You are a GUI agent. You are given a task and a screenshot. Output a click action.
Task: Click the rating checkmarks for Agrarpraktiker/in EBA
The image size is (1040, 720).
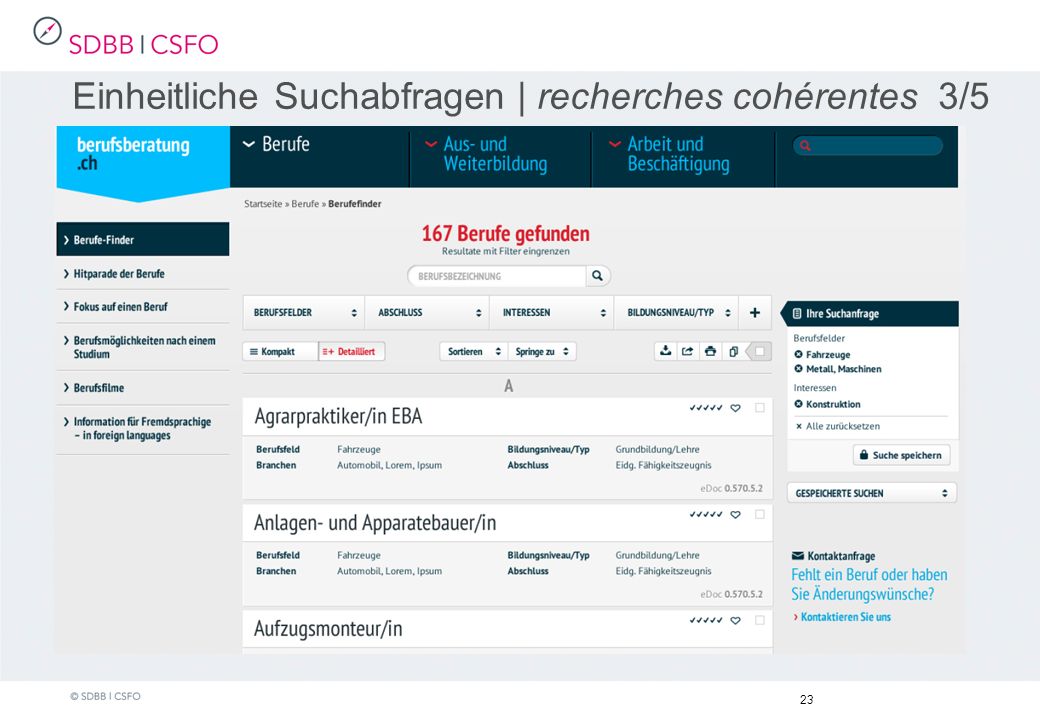tap(706, 408)
